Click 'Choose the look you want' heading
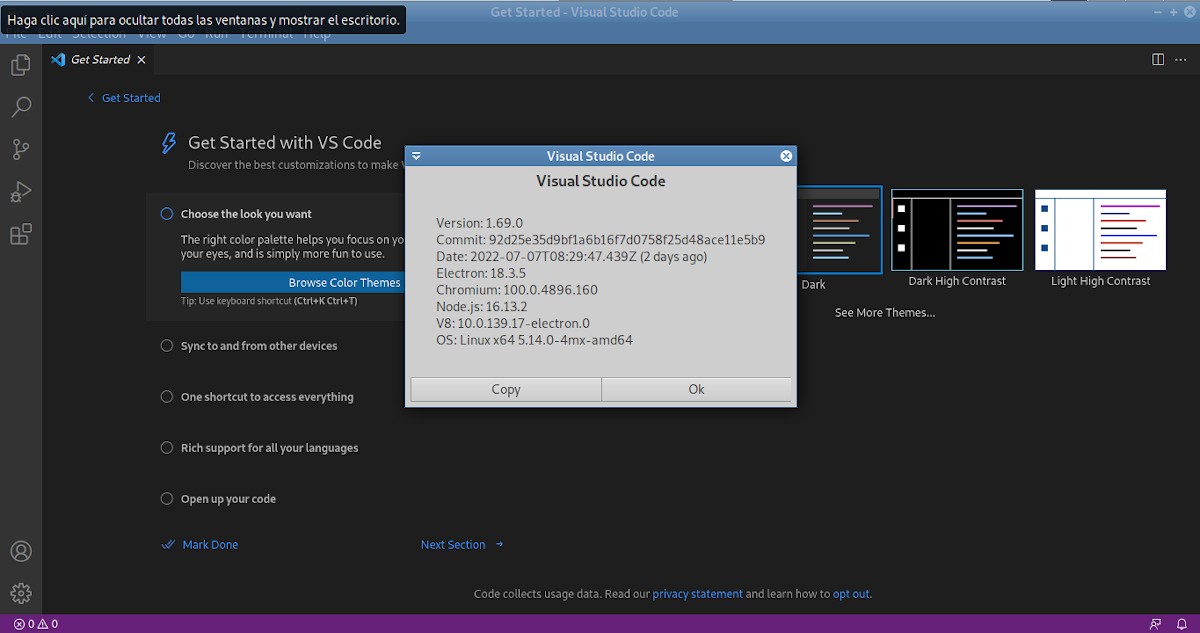Screen dimensions: 1200x633 [x=246, y=214]
